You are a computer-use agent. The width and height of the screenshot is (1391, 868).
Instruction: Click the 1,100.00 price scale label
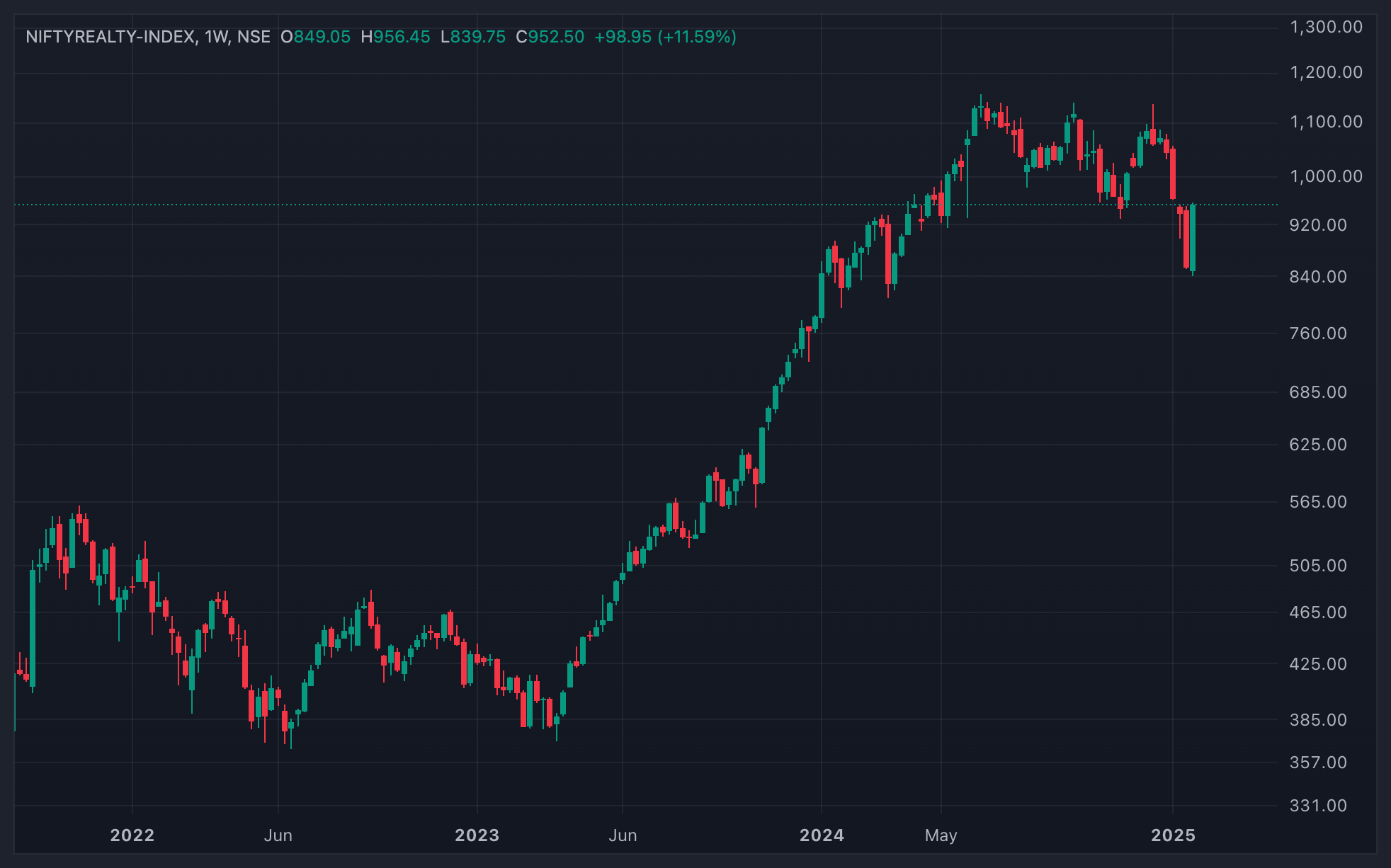(1327, 122)
